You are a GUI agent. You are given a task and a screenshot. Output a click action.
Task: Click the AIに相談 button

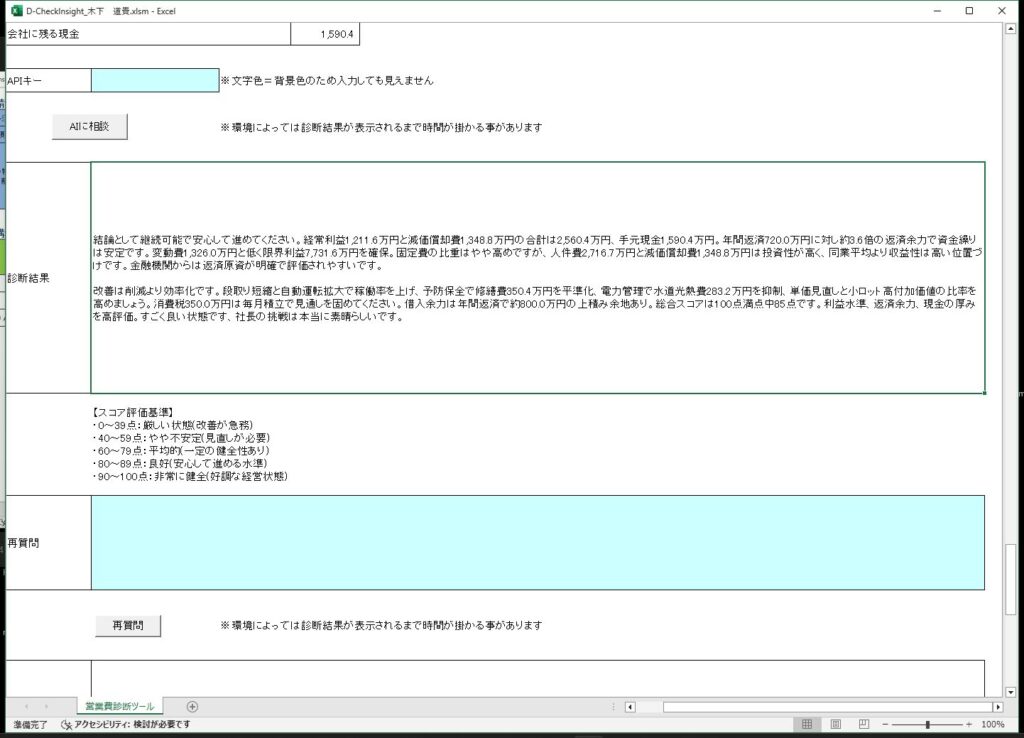click(90, 127)
